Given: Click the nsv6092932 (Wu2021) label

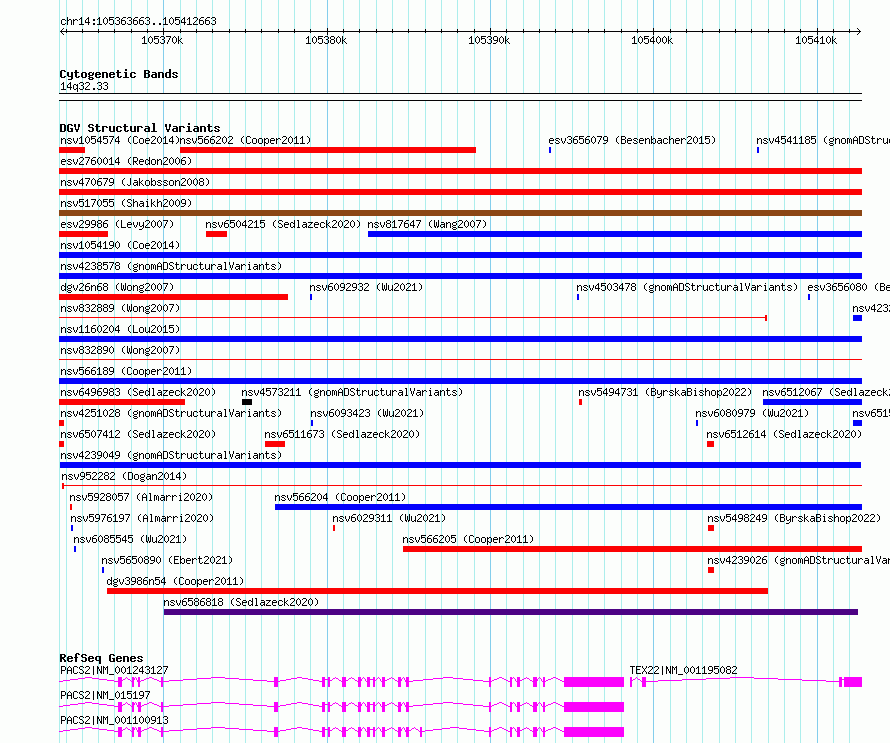Looking at the screenshot, I should pos(366,287).
